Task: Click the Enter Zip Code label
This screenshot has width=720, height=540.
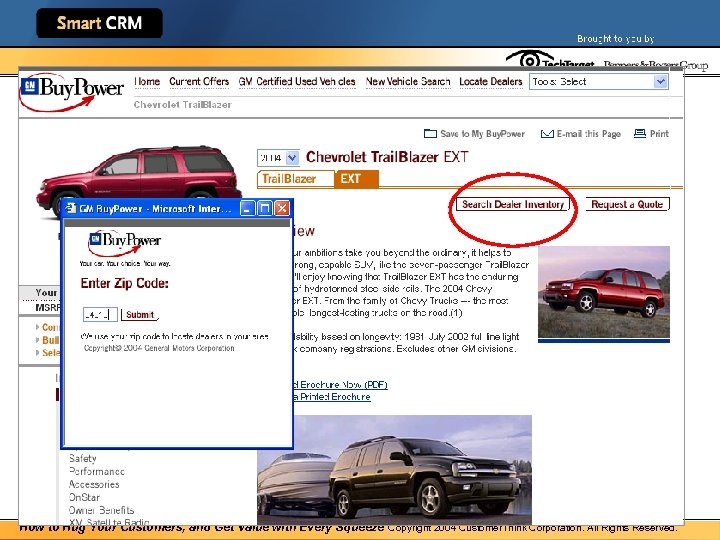Action: pyautogui.click(x=124, y=283)
